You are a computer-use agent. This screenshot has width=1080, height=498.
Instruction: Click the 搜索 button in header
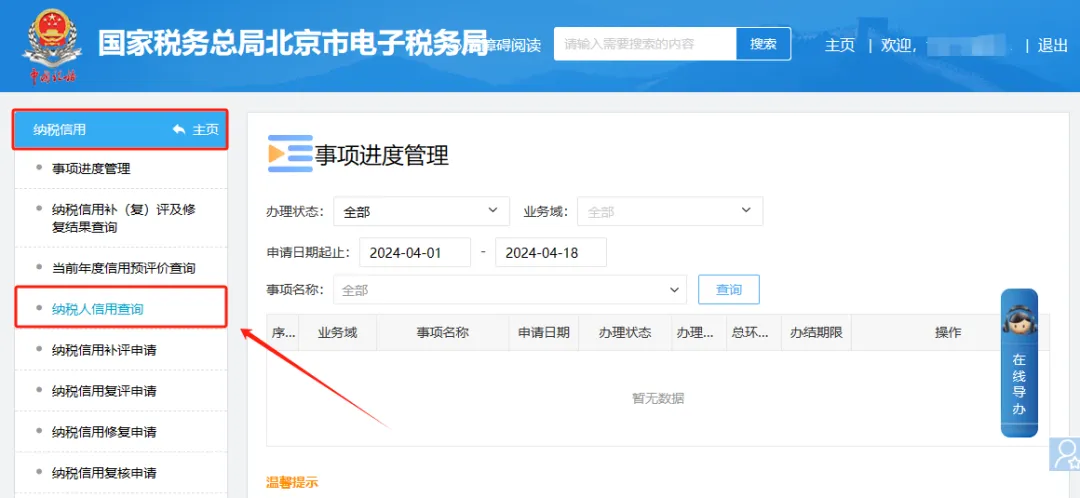[763, 44]
